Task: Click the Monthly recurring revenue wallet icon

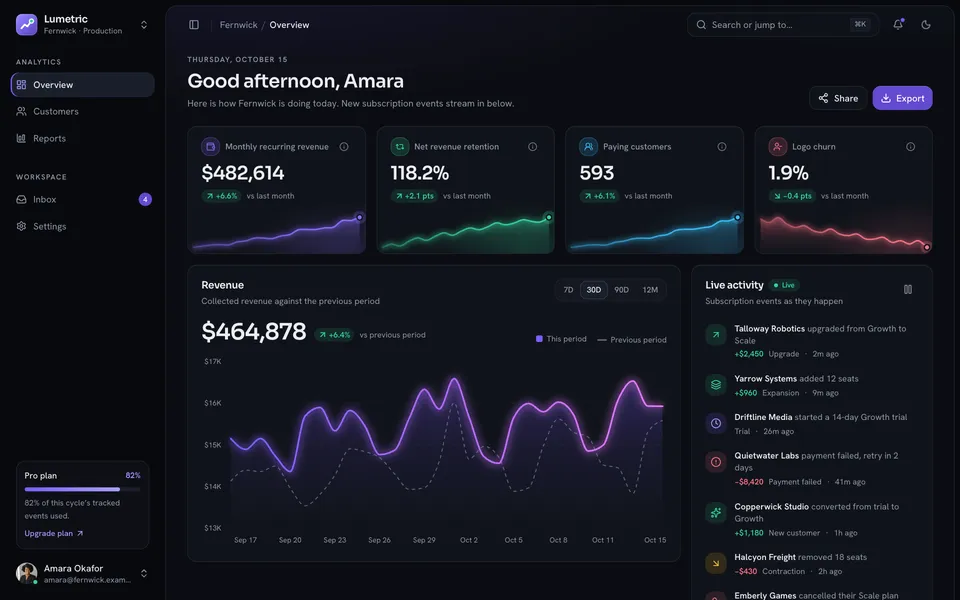Action: (x=211, y=146)
